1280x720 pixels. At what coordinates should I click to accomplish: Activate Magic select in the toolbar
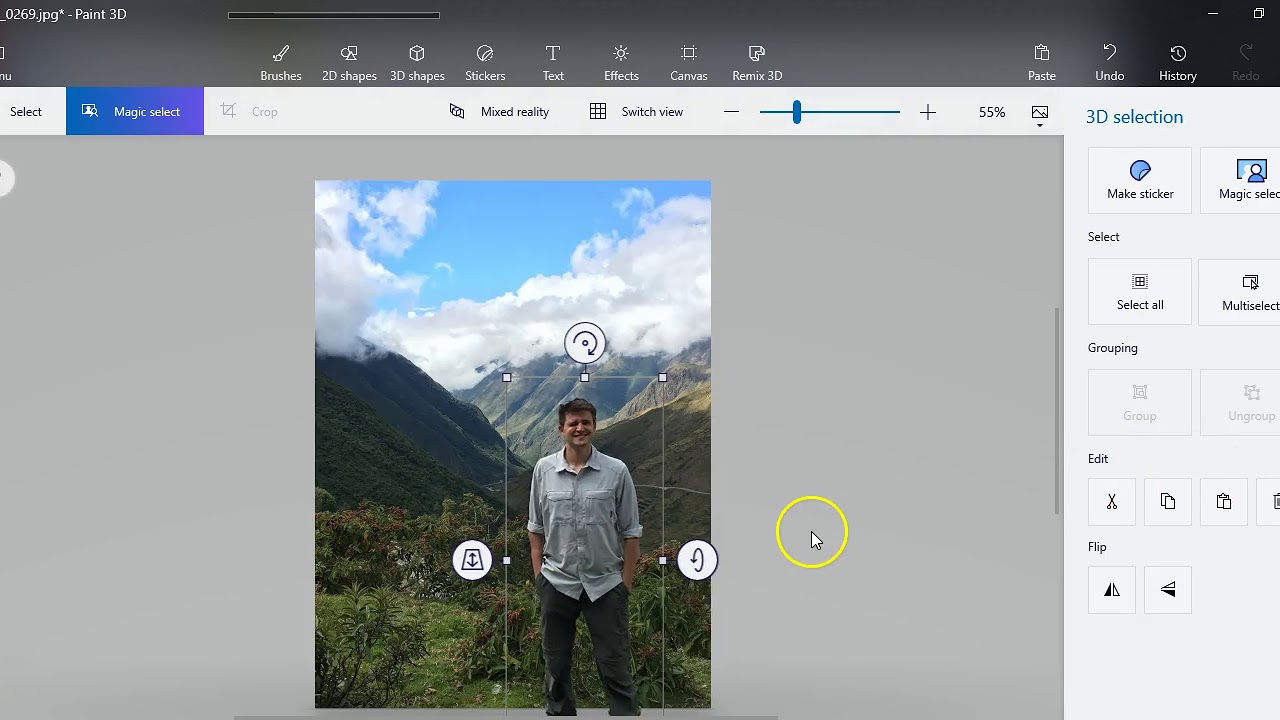135,112
